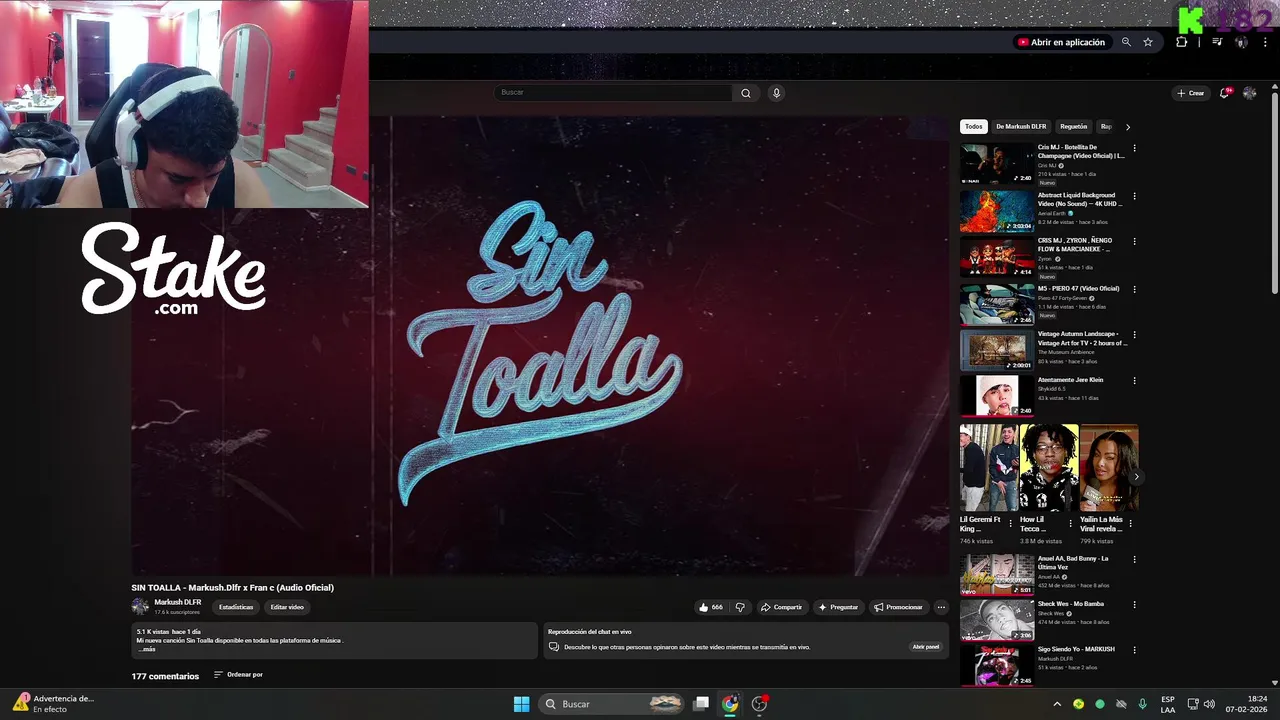The image size is (1280, 720).
Task: Select the Reguetón filter chip
Action: pos(1073,127)
